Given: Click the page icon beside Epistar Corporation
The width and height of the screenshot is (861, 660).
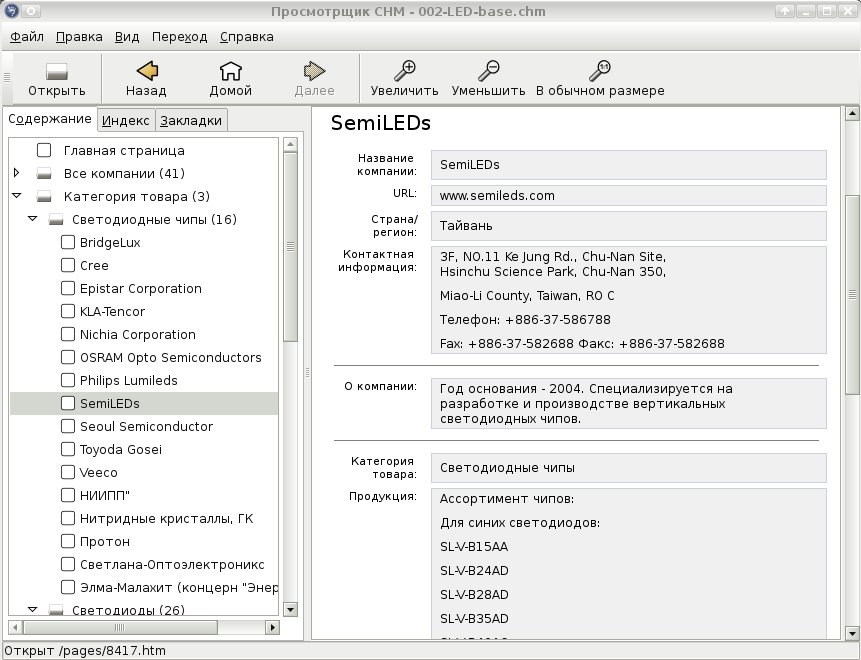Looking at the screenshot, I should pos(68,288).
